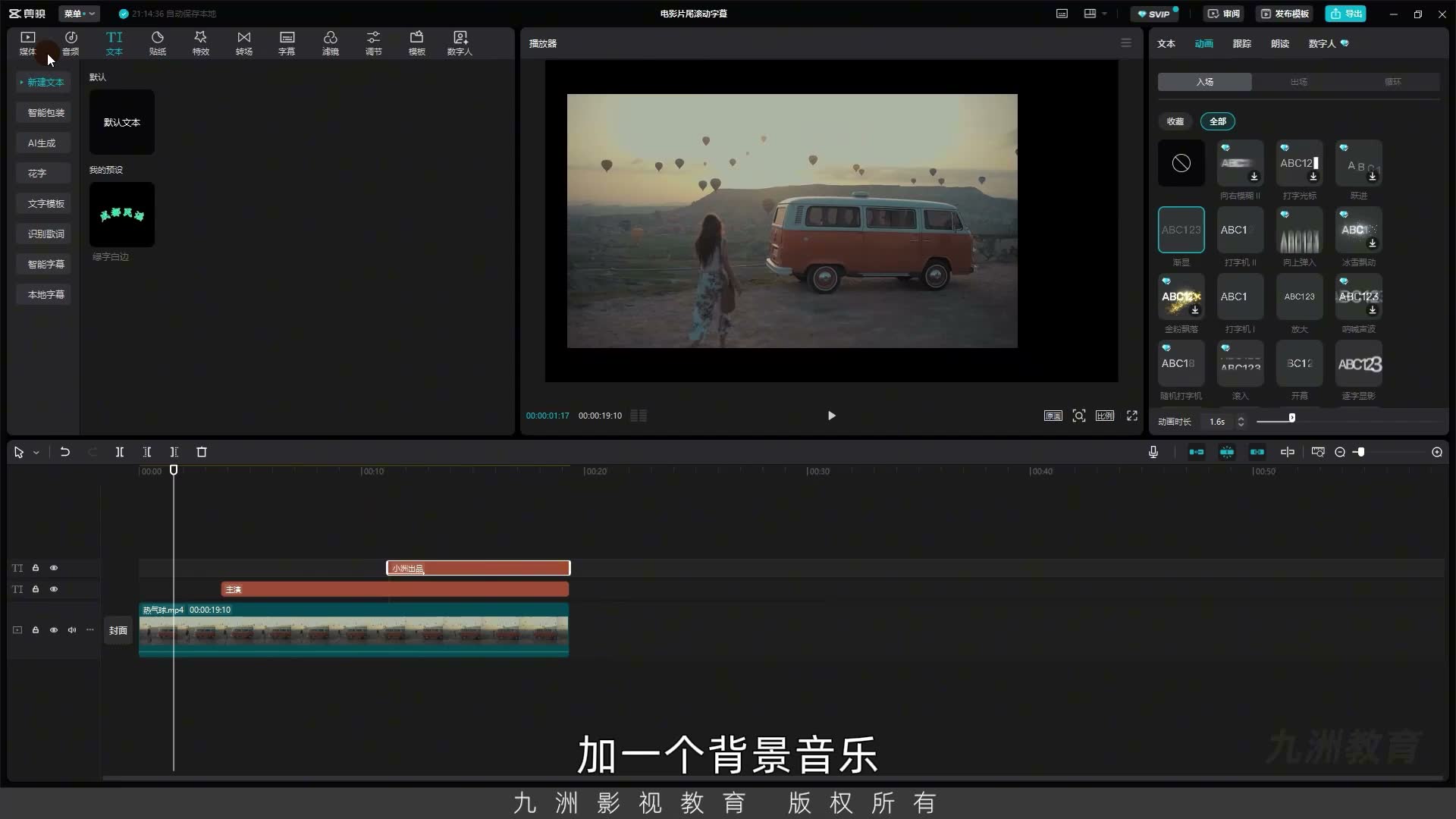The width and height of the screenshot is (1456, 819).
Task: Click the delete-left trim tool
Action: [x=147, y=452]
